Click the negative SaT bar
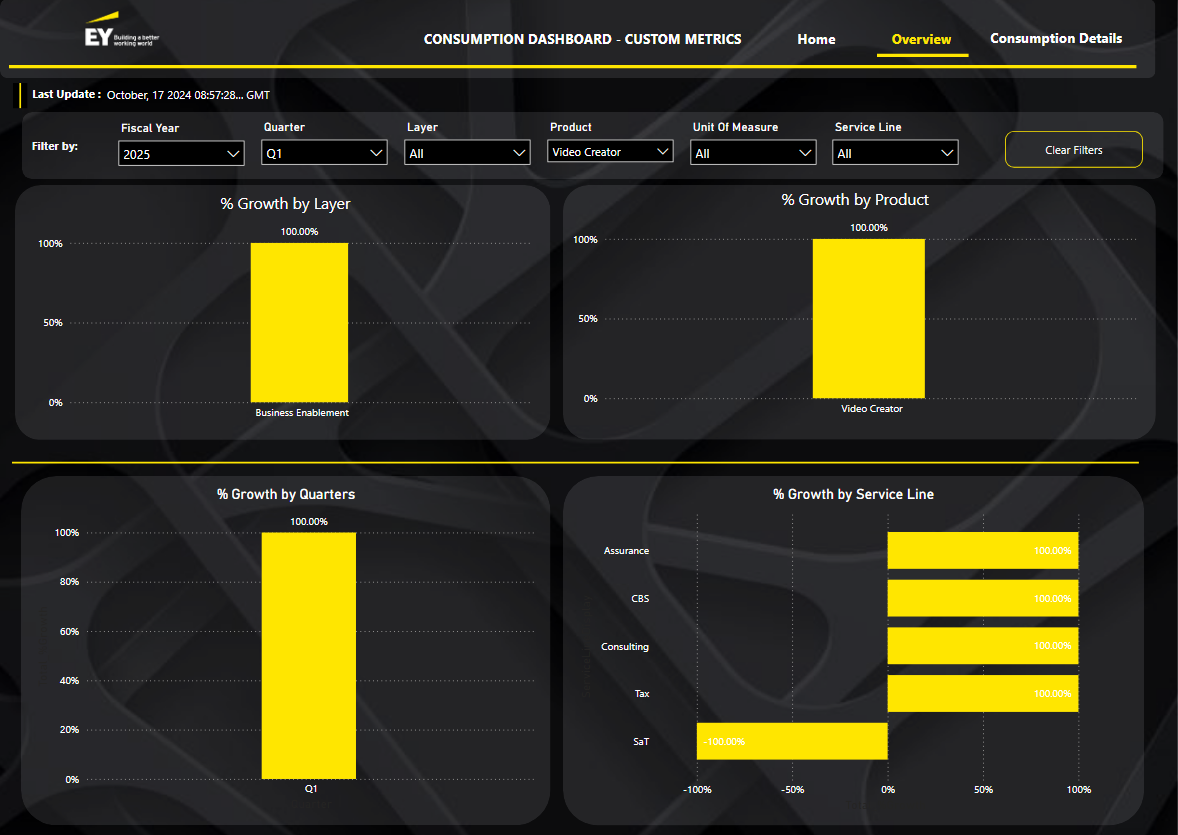Screen dimensions: 1178x835 point(792,741)
